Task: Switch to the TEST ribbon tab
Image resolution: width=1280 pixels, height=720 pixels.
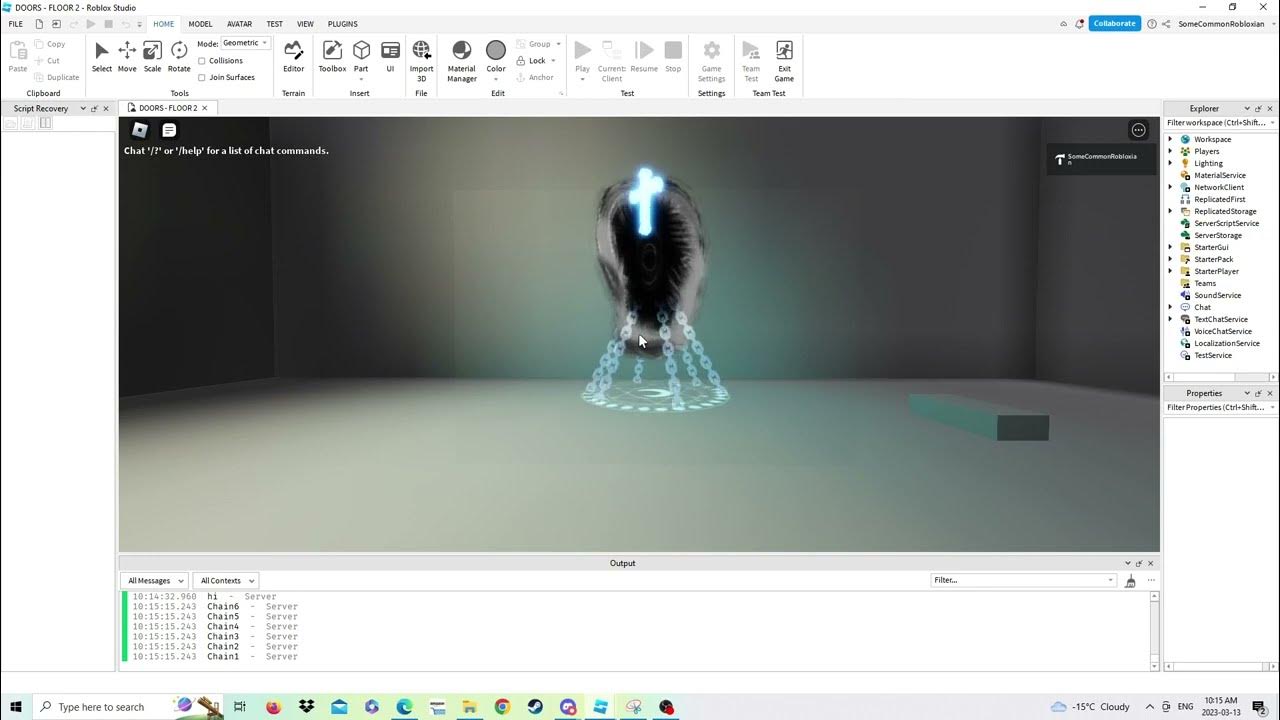Action: [274, 24]
